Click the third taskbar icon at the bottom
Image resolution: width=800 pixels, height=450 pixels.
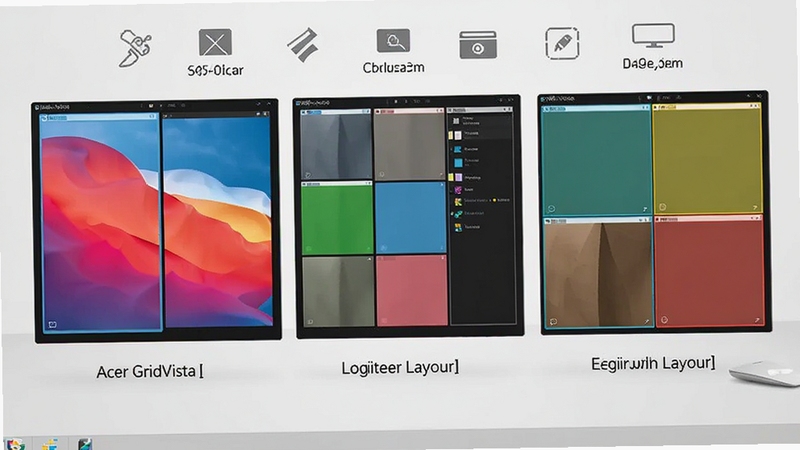click(x=85, y=444)
